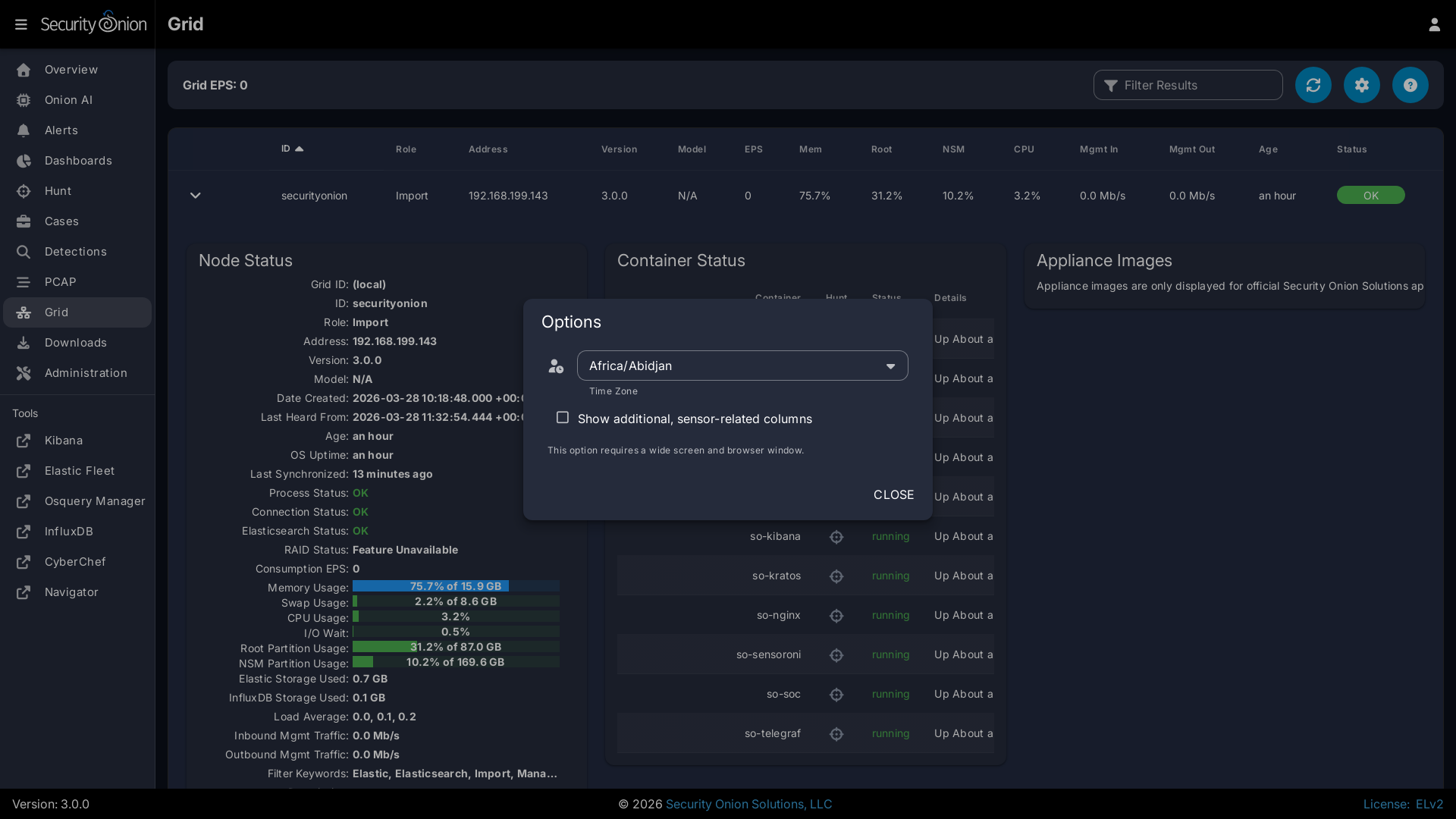Screen dimensions: 1456x819
Task: Click the Filter Results input field
Action: pyautogui.click(x=1197, y=85)
